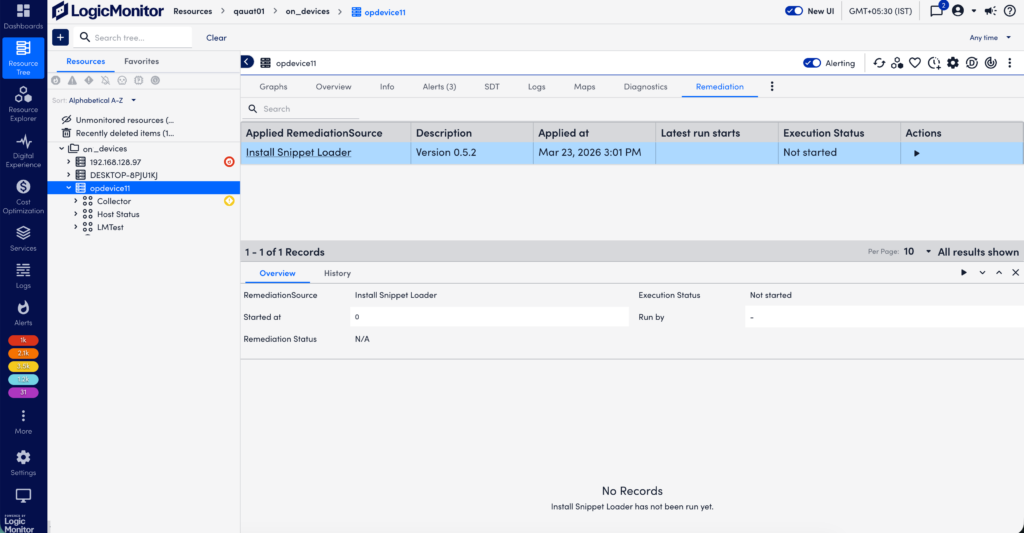1024x533 pixels.
Task: Open the Any time range dropdown
Action: point(990,37)
